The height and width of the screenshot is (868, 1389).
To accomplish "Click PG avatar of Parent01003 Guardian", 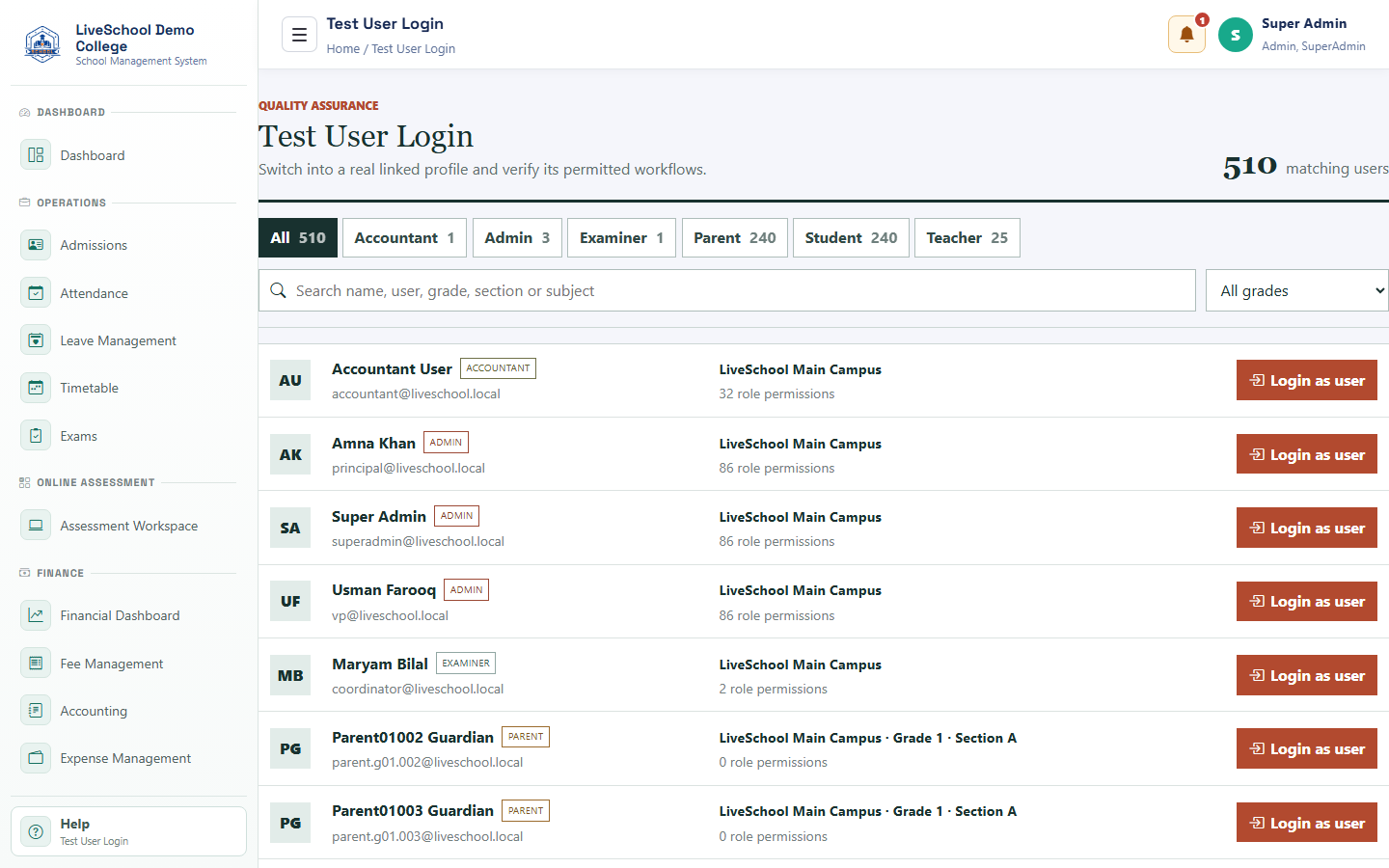I will tap(290, 823).
